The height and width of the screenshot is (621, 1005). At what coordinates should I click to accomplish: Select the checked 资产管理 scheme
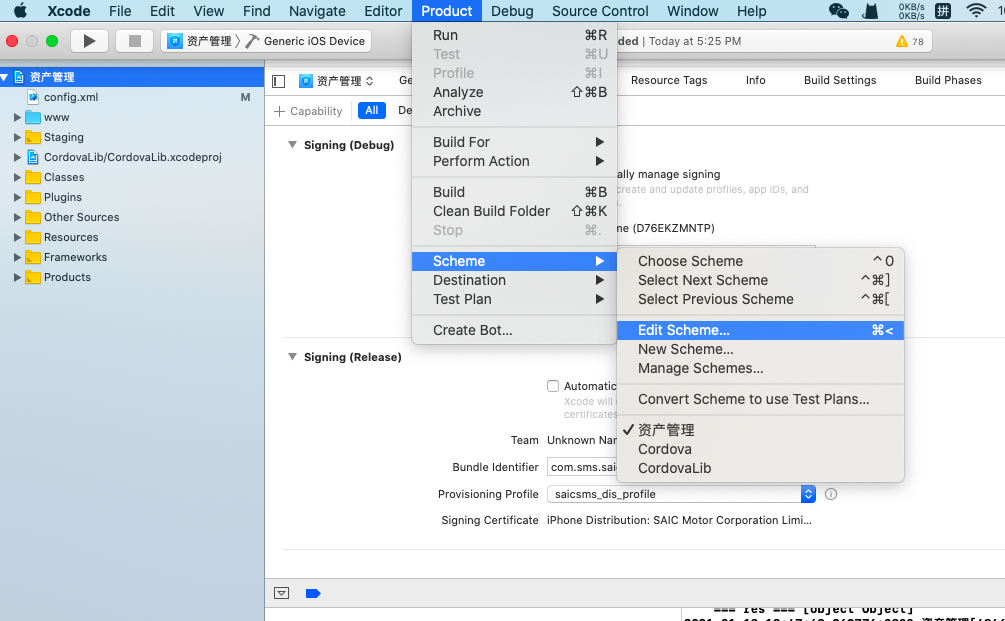pos(760,430)
